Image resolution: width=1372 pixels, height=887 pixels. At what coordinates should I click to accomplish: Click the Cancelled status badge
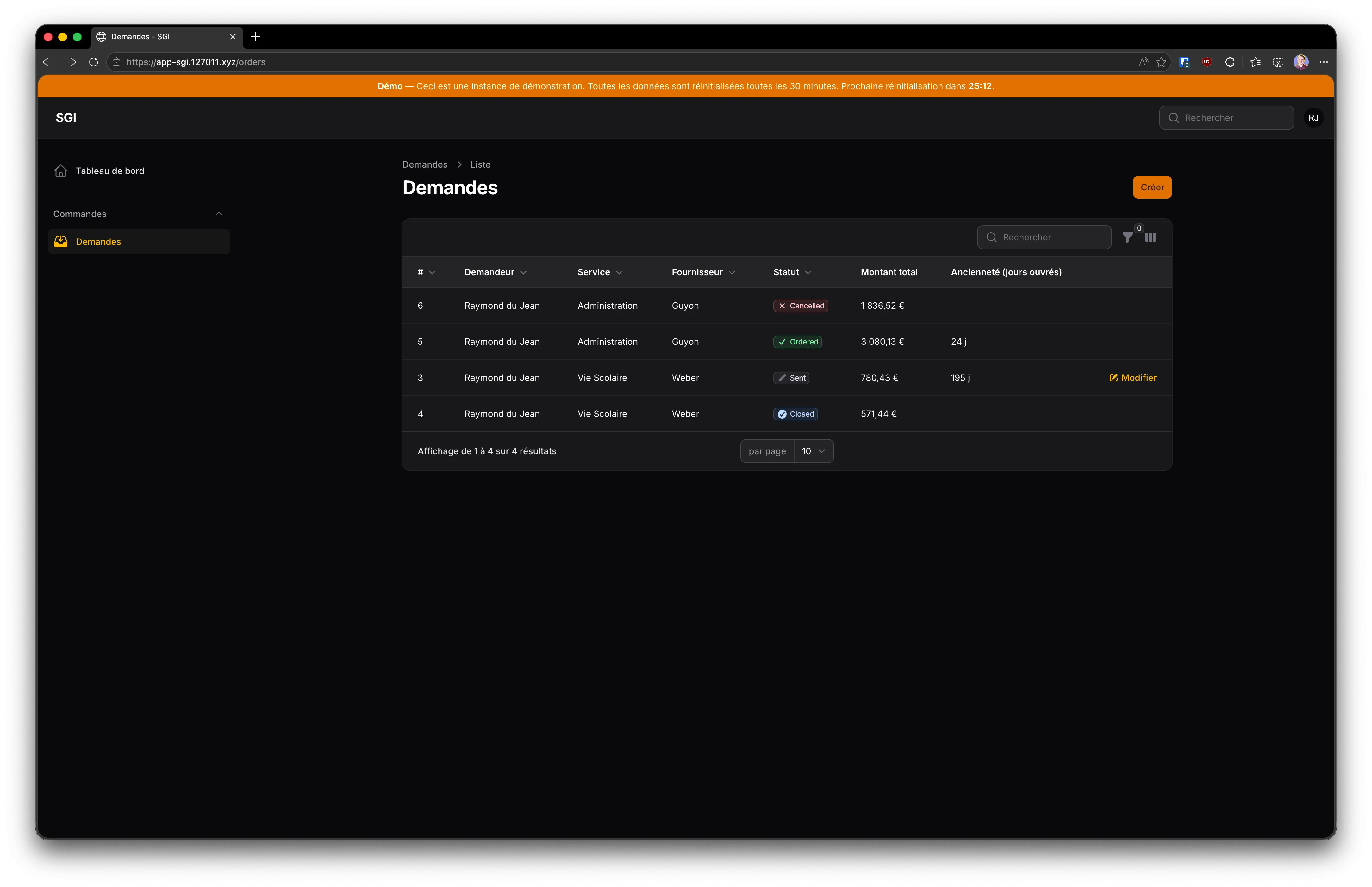tap(801, 306)
